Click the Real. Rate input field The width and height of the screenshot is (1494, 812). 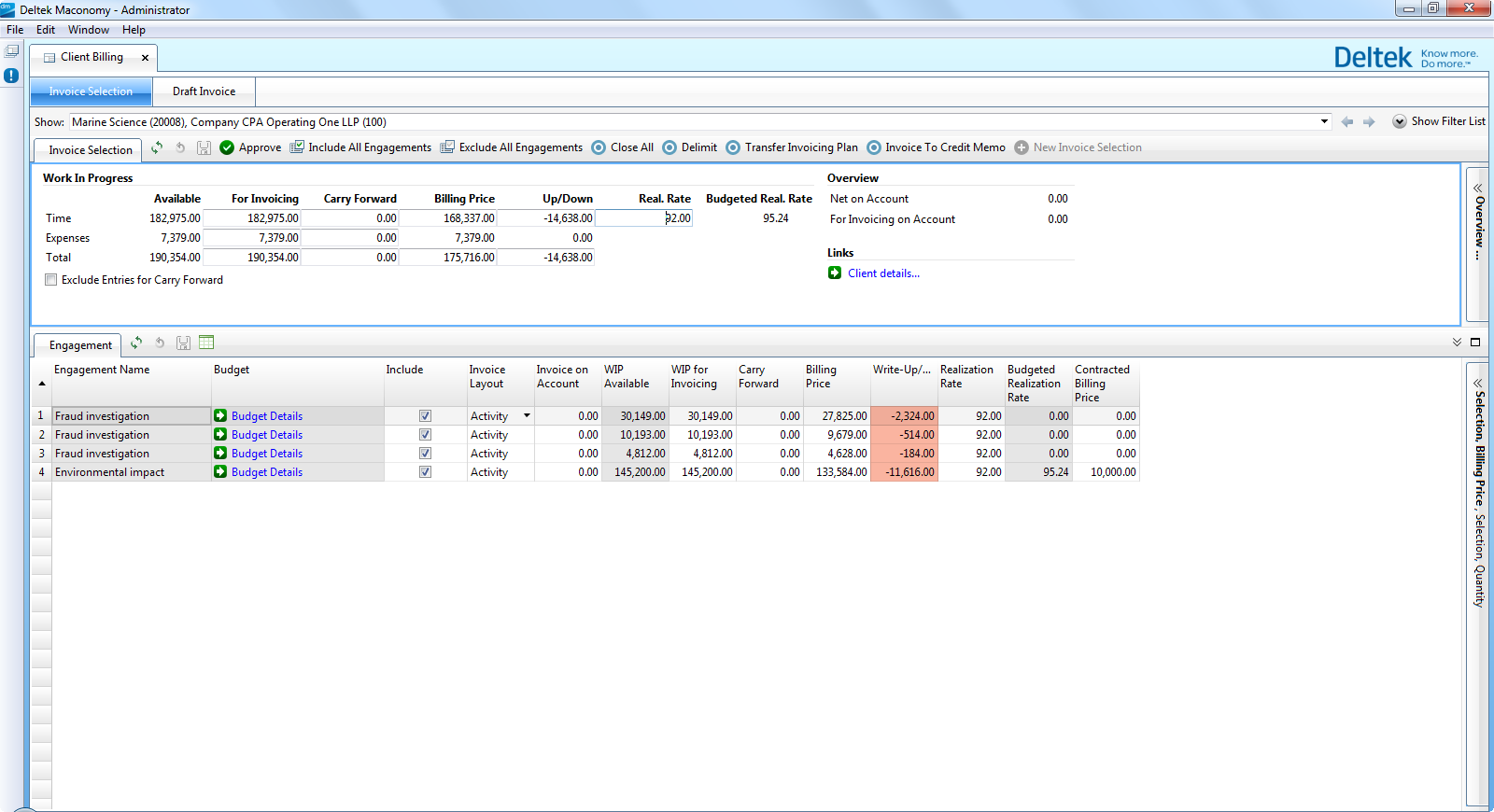[644, 218]
